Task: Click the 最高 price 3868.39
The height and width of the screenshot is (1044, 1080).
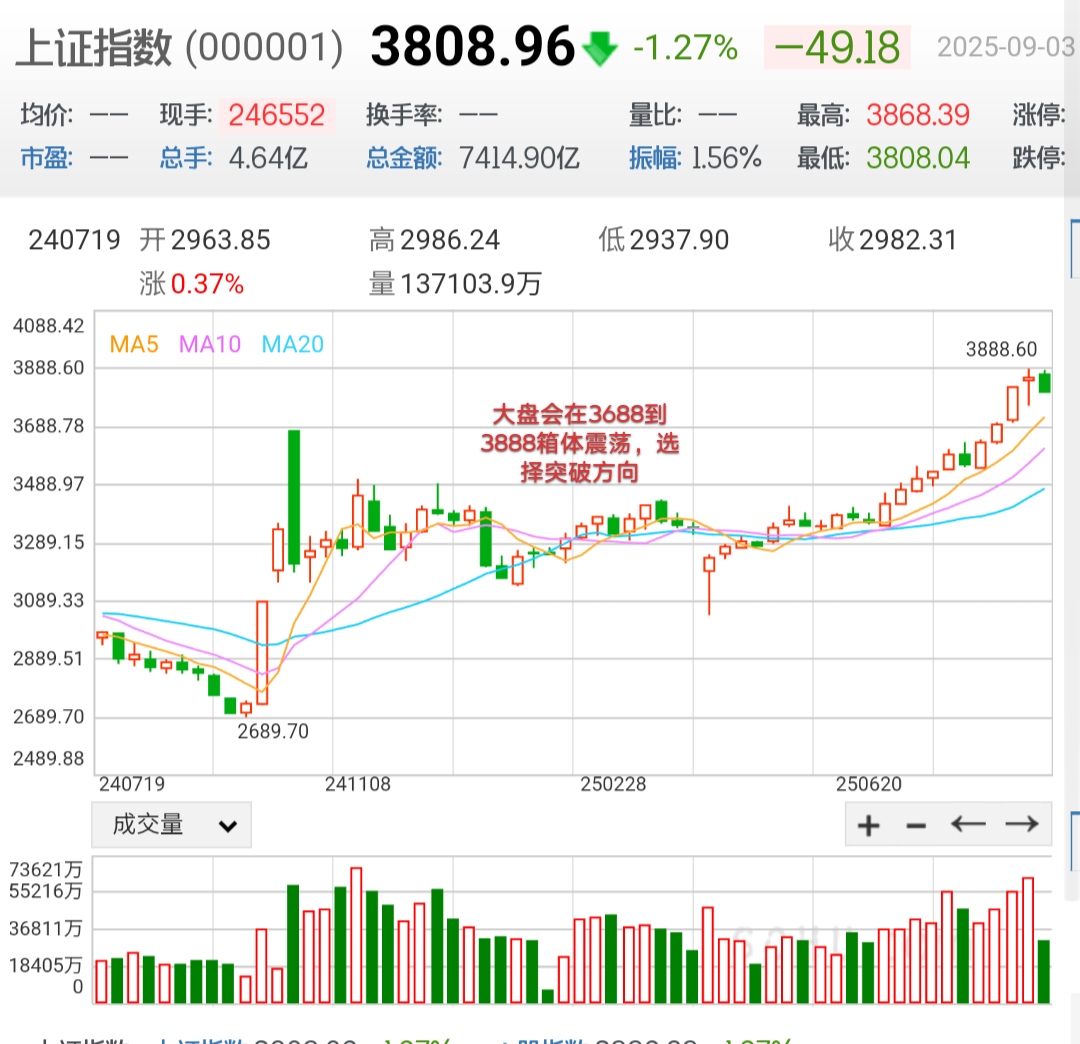Action: 917,115
